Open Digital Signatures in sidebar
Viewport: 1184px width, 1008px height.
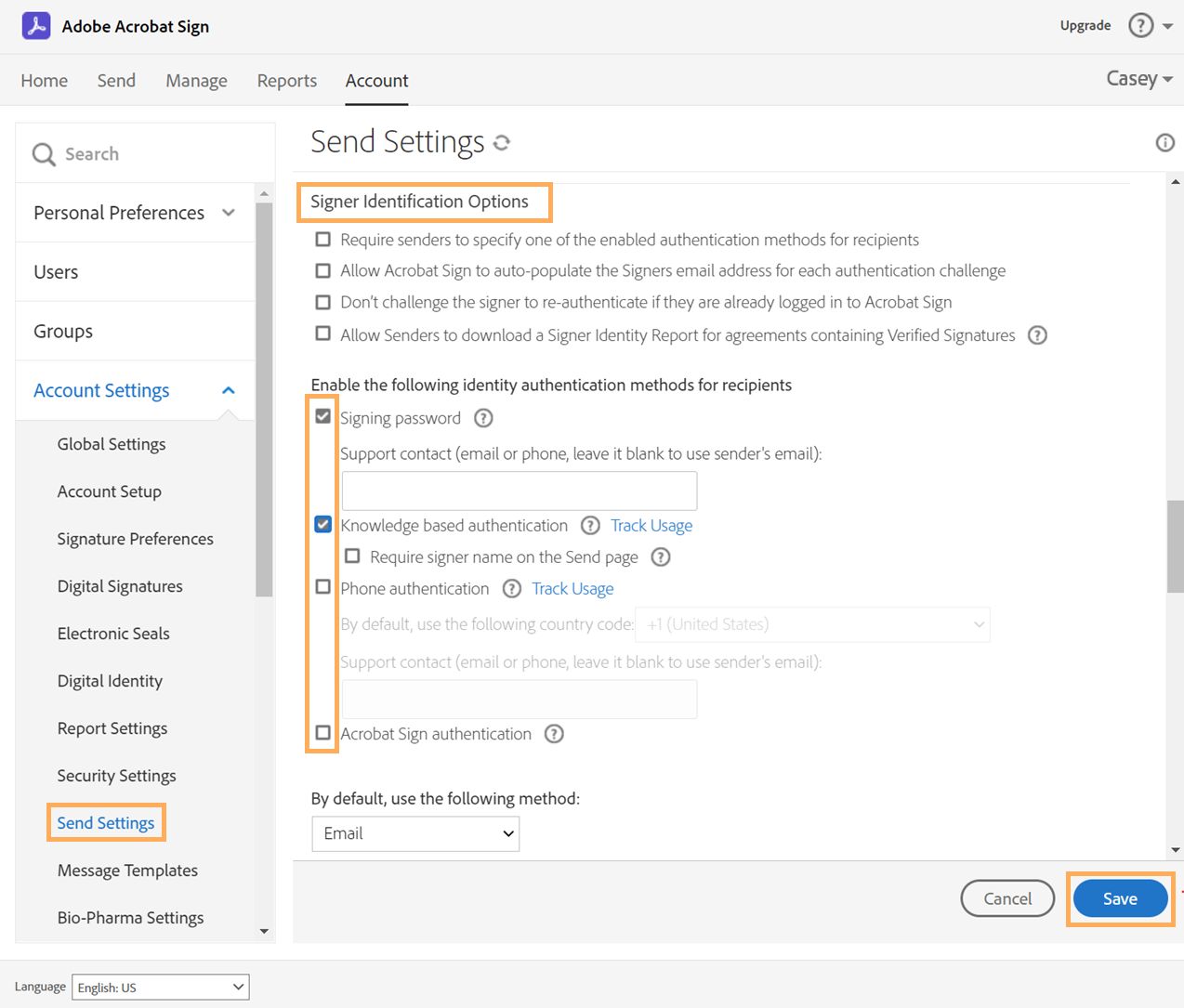[120, 586]
